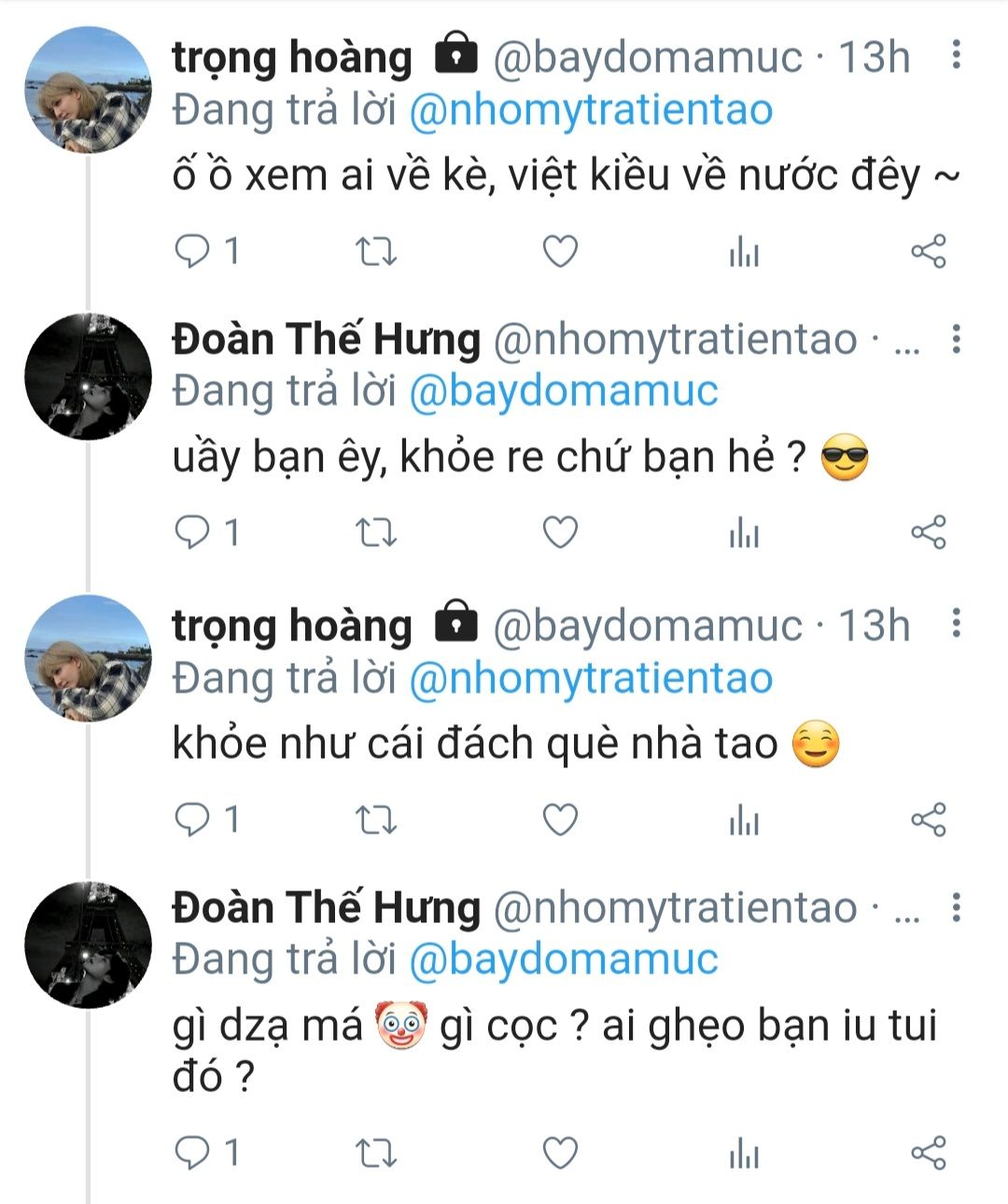Open Đoàn Thế Hưng display name on second tweet
The image size is (1008, 1204).
click(327, 339)
